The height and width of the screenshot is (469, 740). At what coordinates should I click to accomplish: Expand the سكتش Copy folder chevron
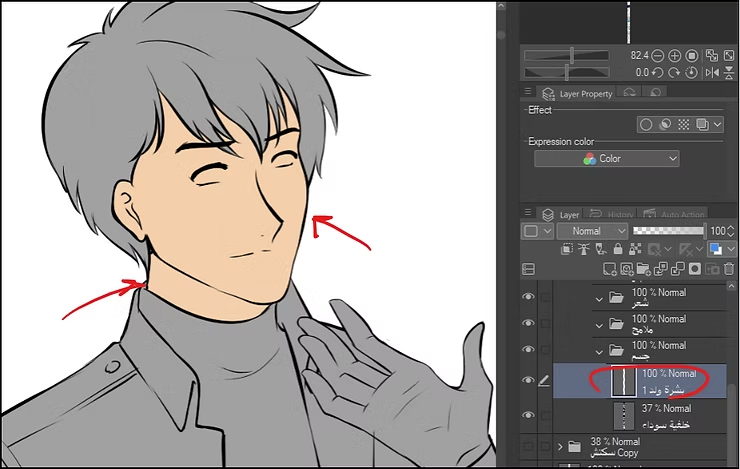[560, 446]
